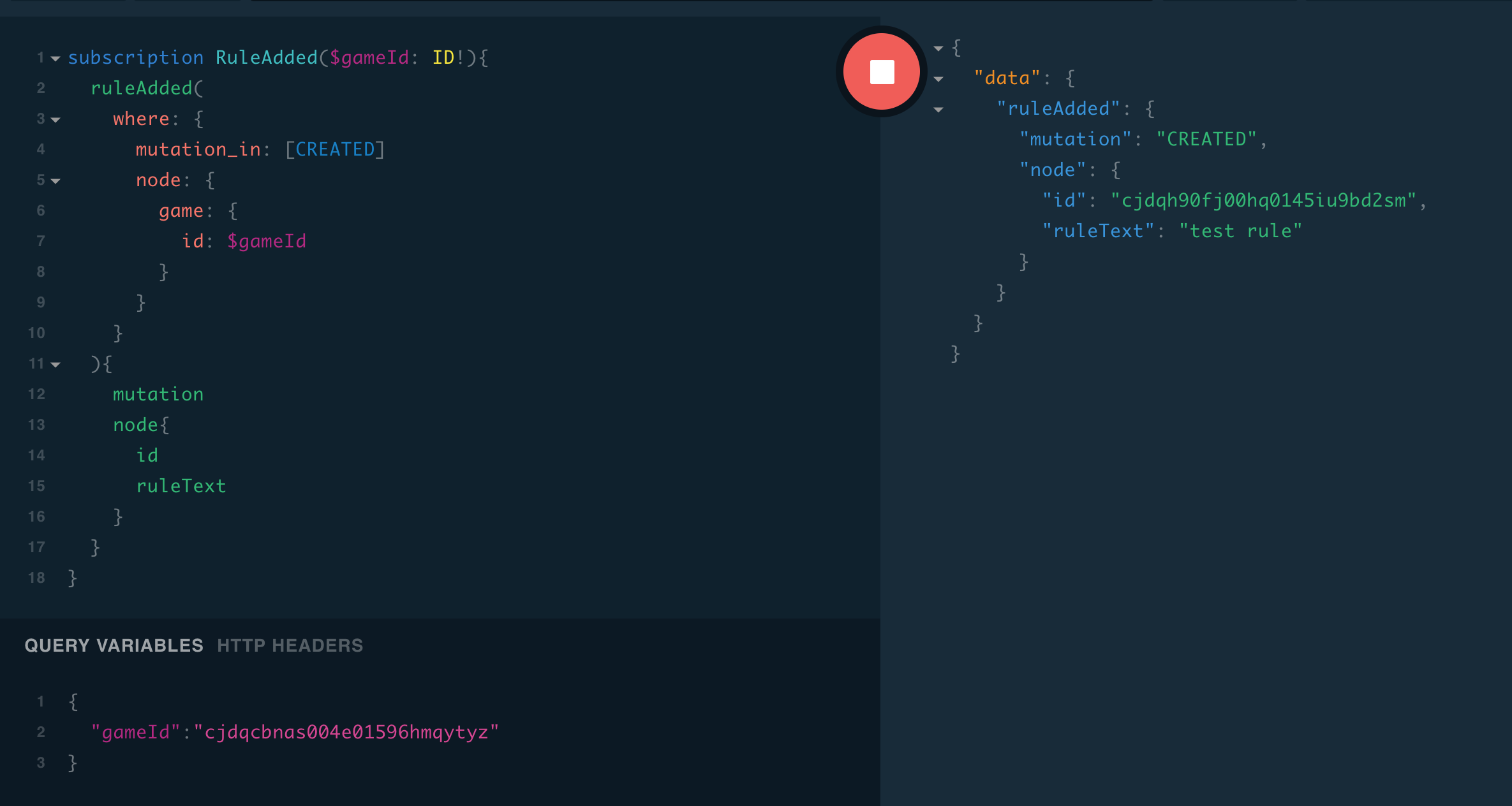Click the CREATED enum in mutation_in

(x=335, y=149)
